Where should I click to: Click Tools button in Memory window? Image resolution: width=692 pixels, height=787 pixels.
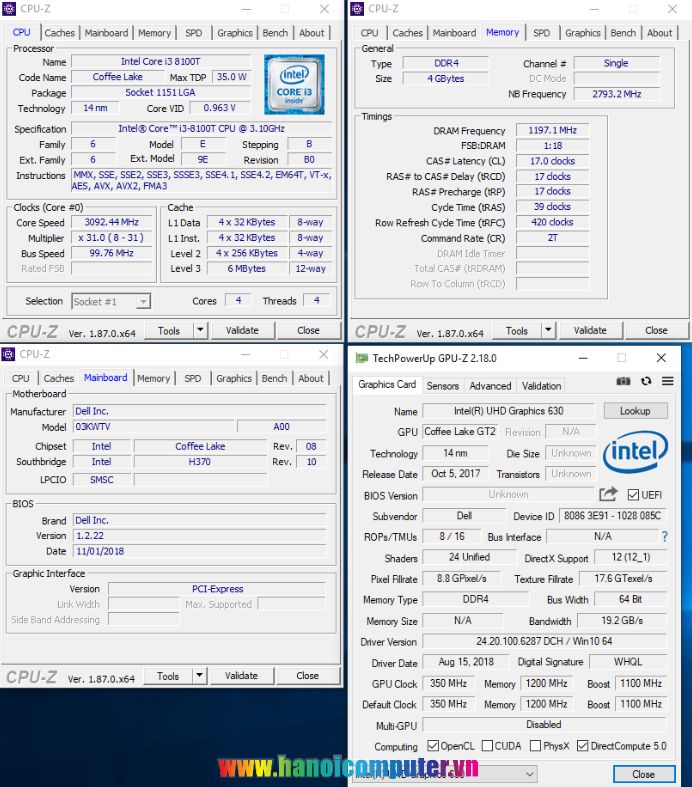[x=517, y=330]
